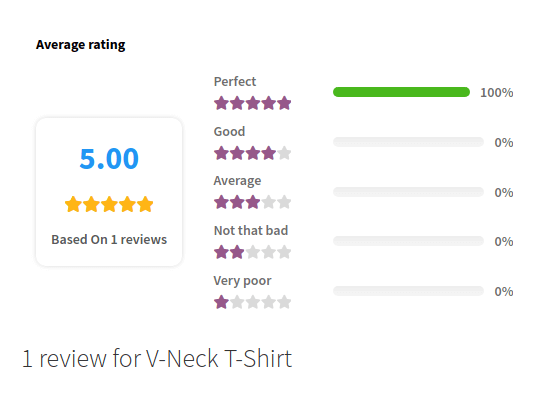Screen dimensions: 556x394
Task: Click the 1 review for V-Neck T-Shirt heading
Action: coord(157,359)
